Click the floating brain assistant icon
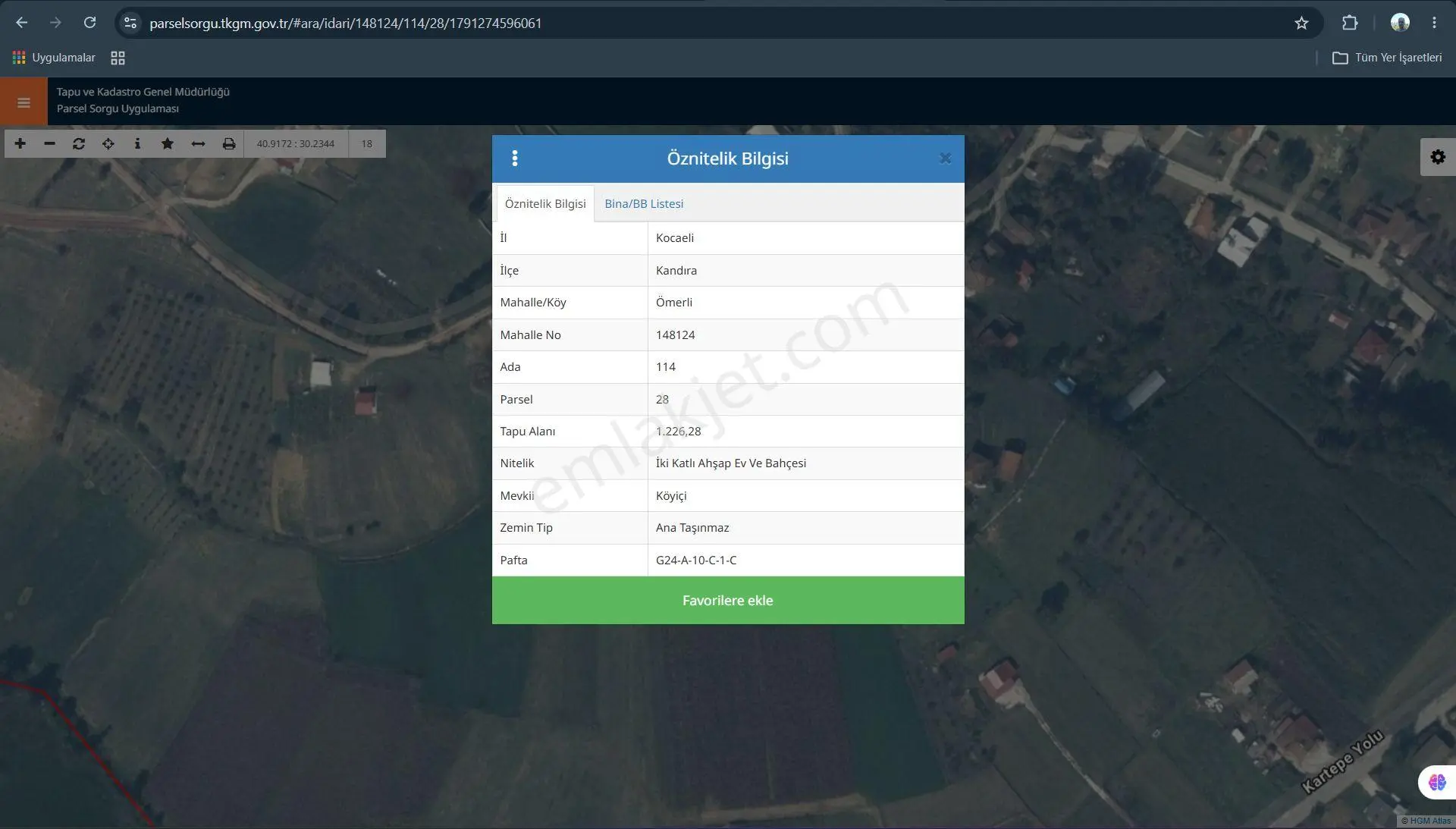Screen dimensions: 1456x829 pyautogui.click(x=1437, y=782)
